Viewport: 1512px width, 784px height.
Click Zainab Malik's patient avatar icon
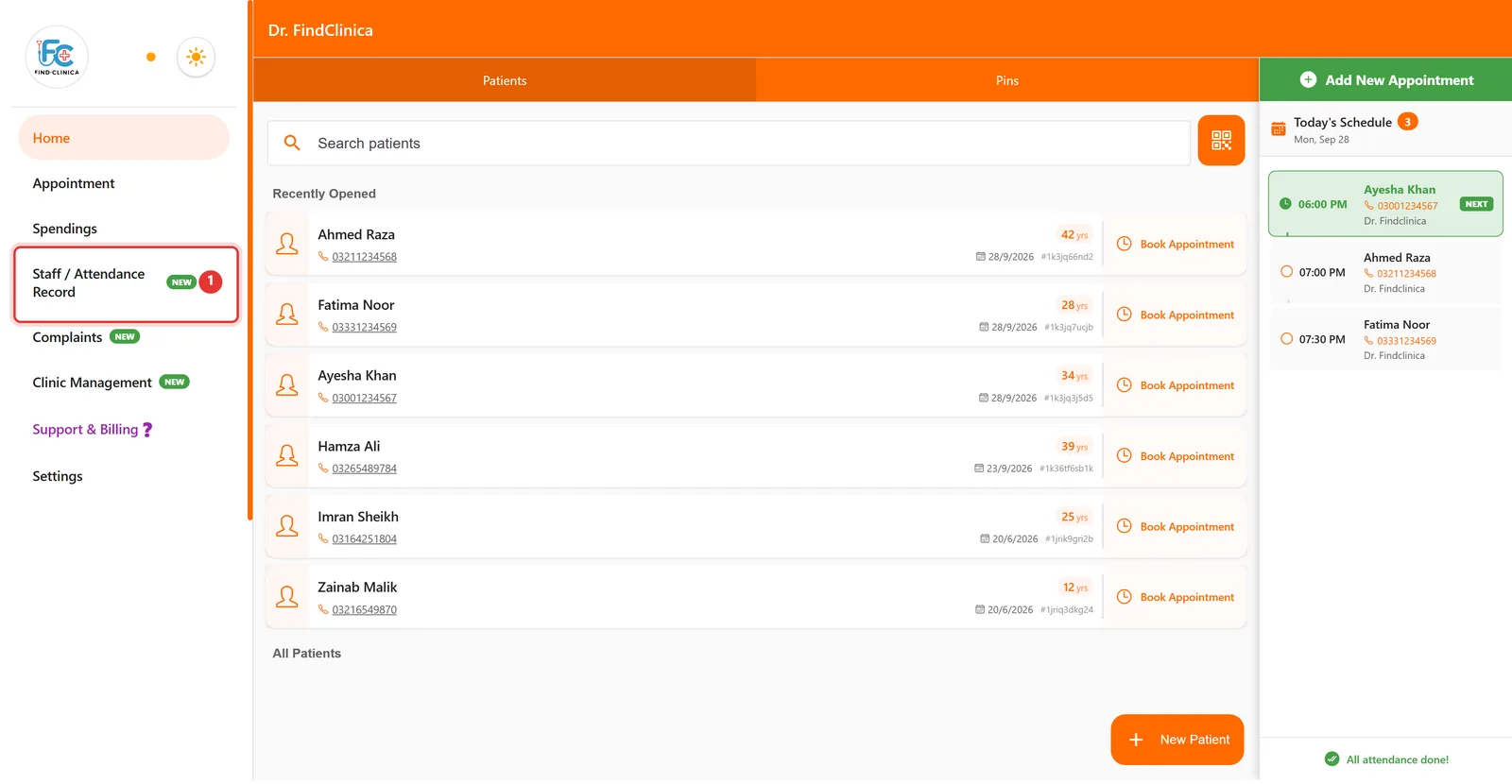point(287,597)
